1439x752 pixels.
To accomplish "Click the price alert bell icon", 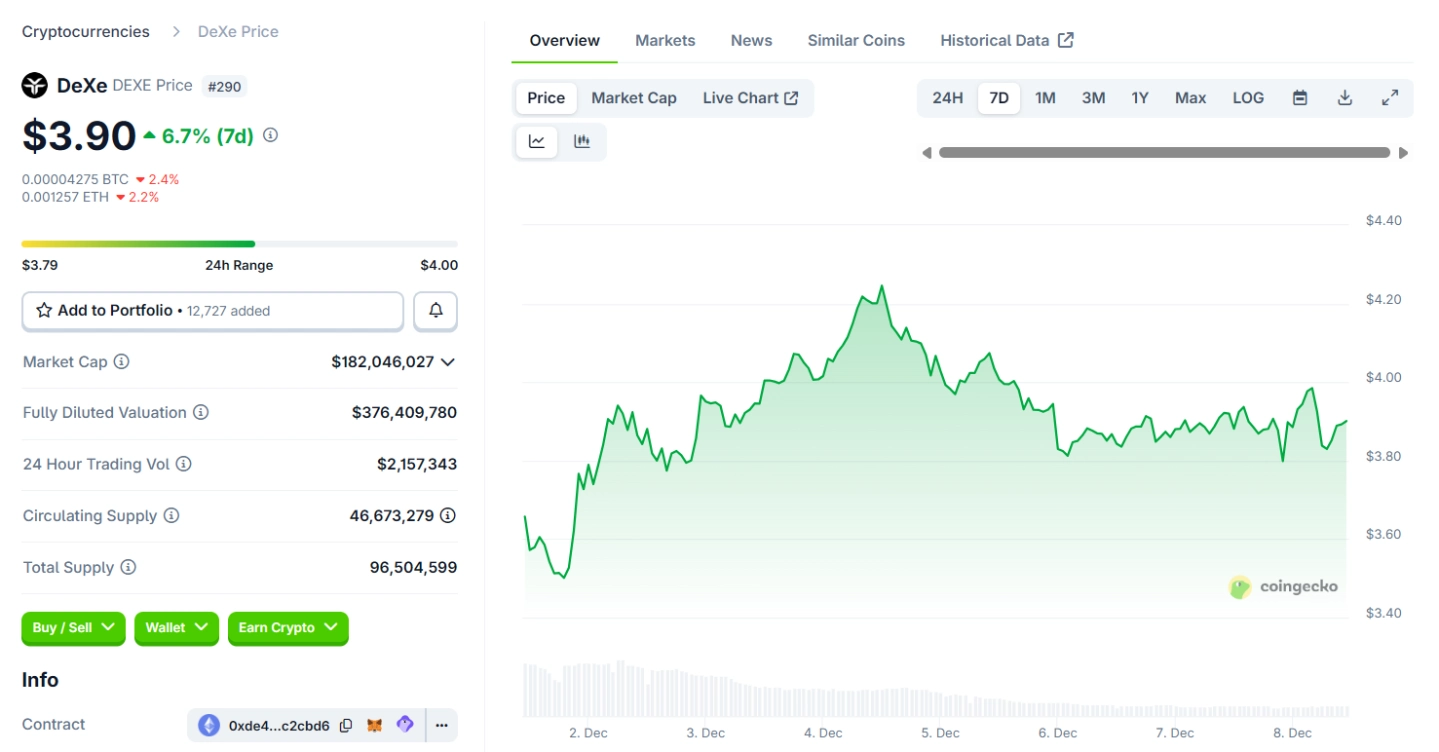I will [435, 311].
